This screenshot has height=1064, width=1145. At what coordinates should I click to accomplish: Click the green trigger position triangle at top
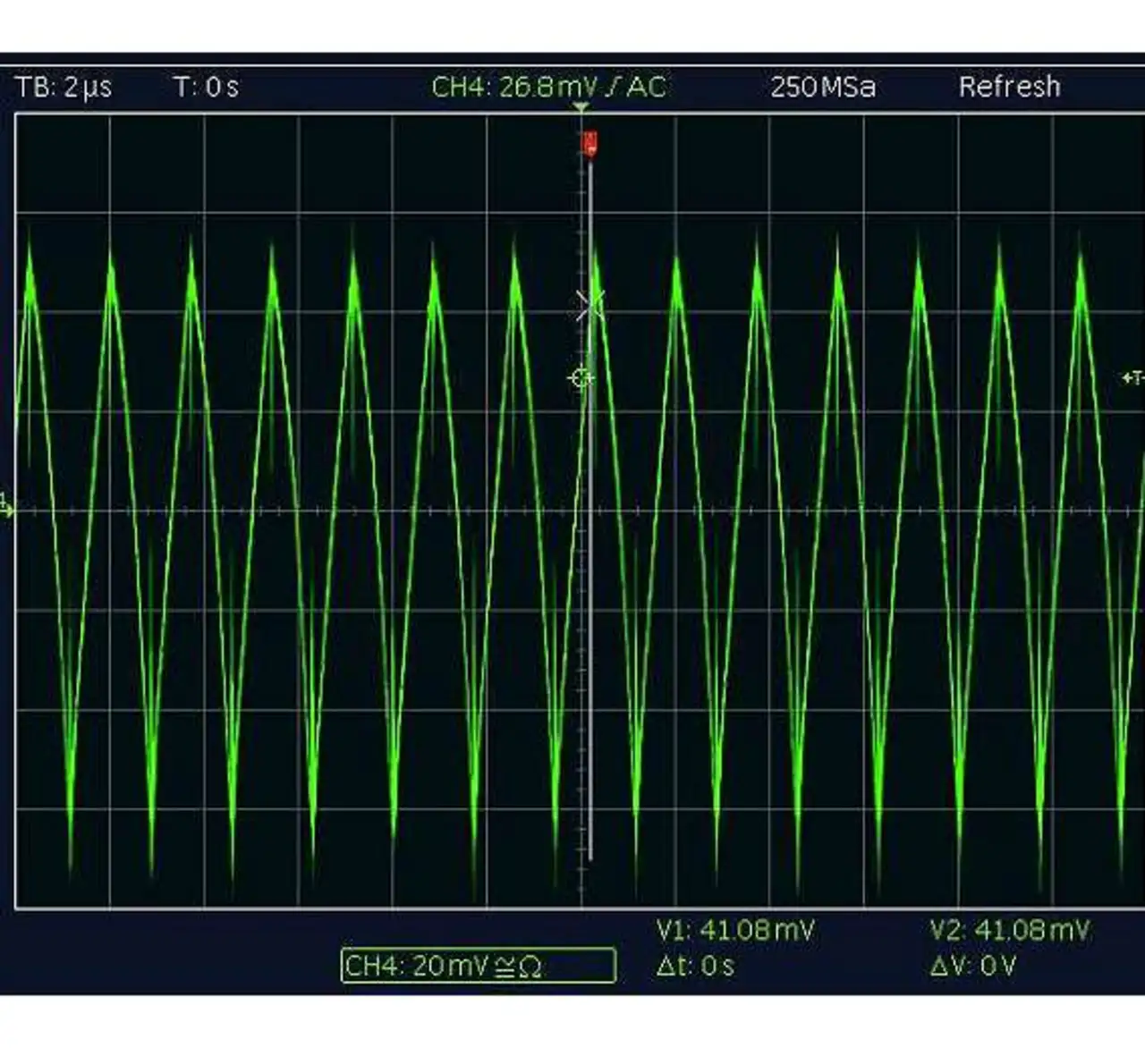tap(581, 107)
